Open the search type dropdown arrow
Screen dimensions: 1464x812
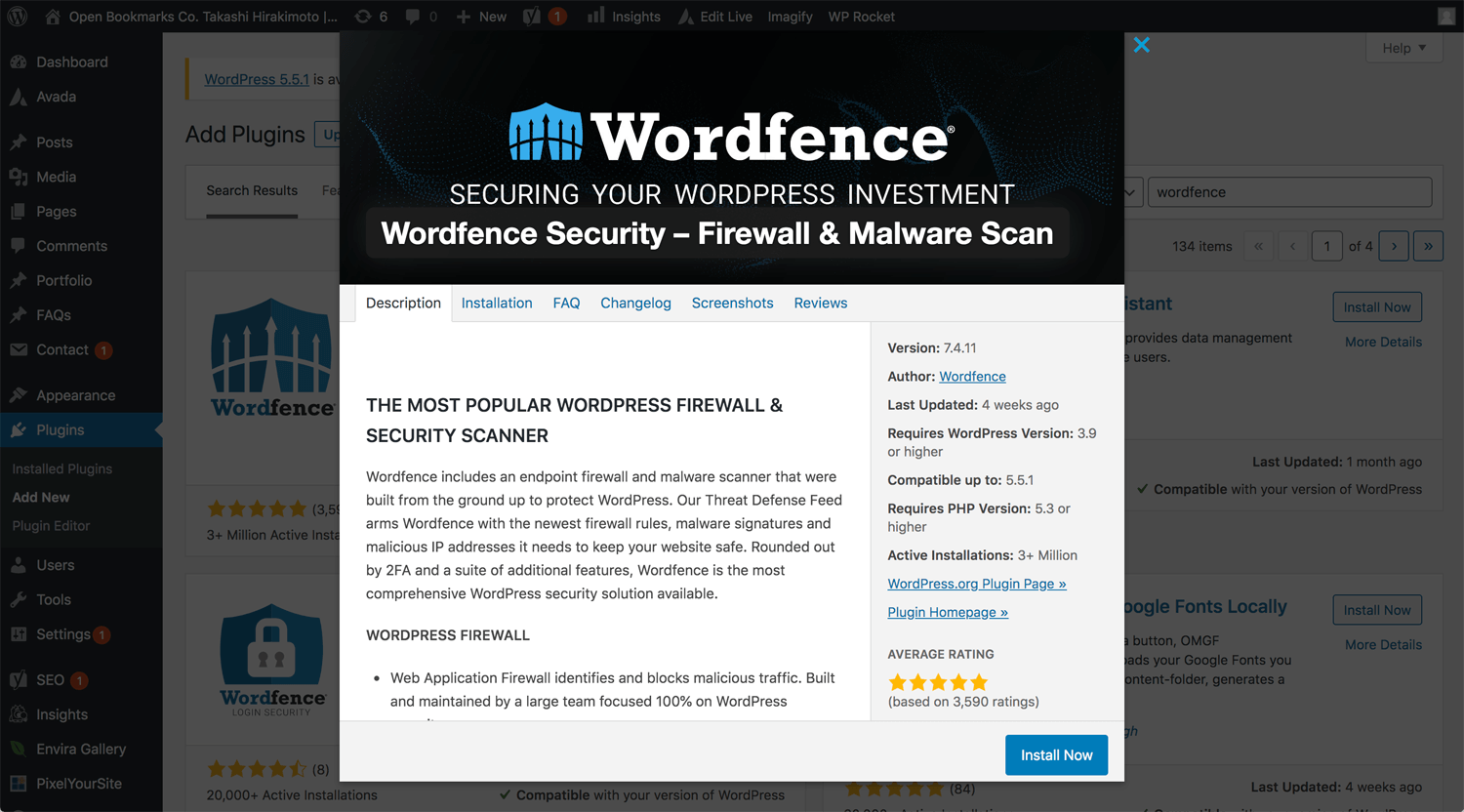point(1130,192)
